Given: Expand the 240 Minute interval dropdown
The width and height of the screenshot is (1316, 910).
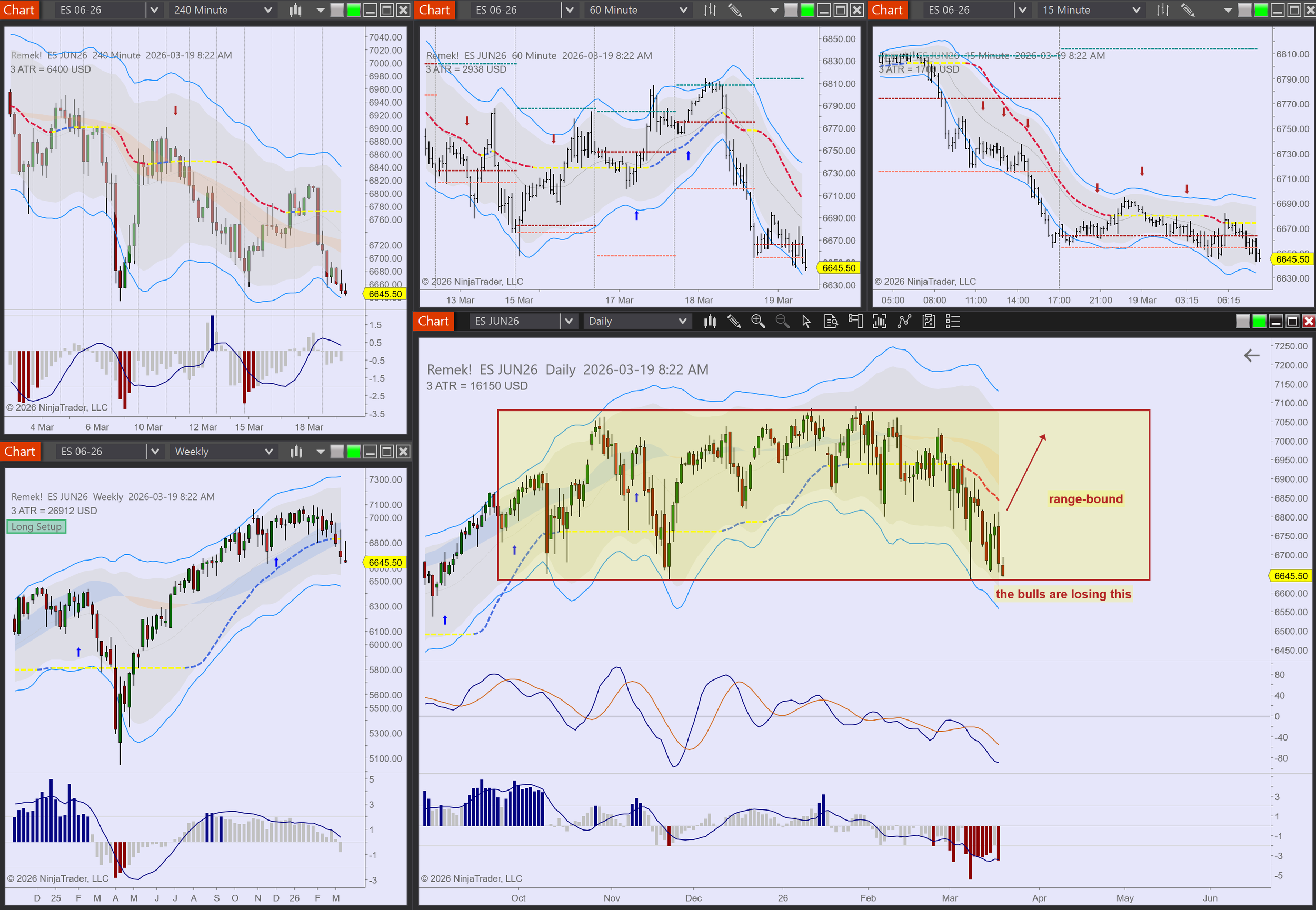Looking at the screenshot, I should click(x=267, y=9).
